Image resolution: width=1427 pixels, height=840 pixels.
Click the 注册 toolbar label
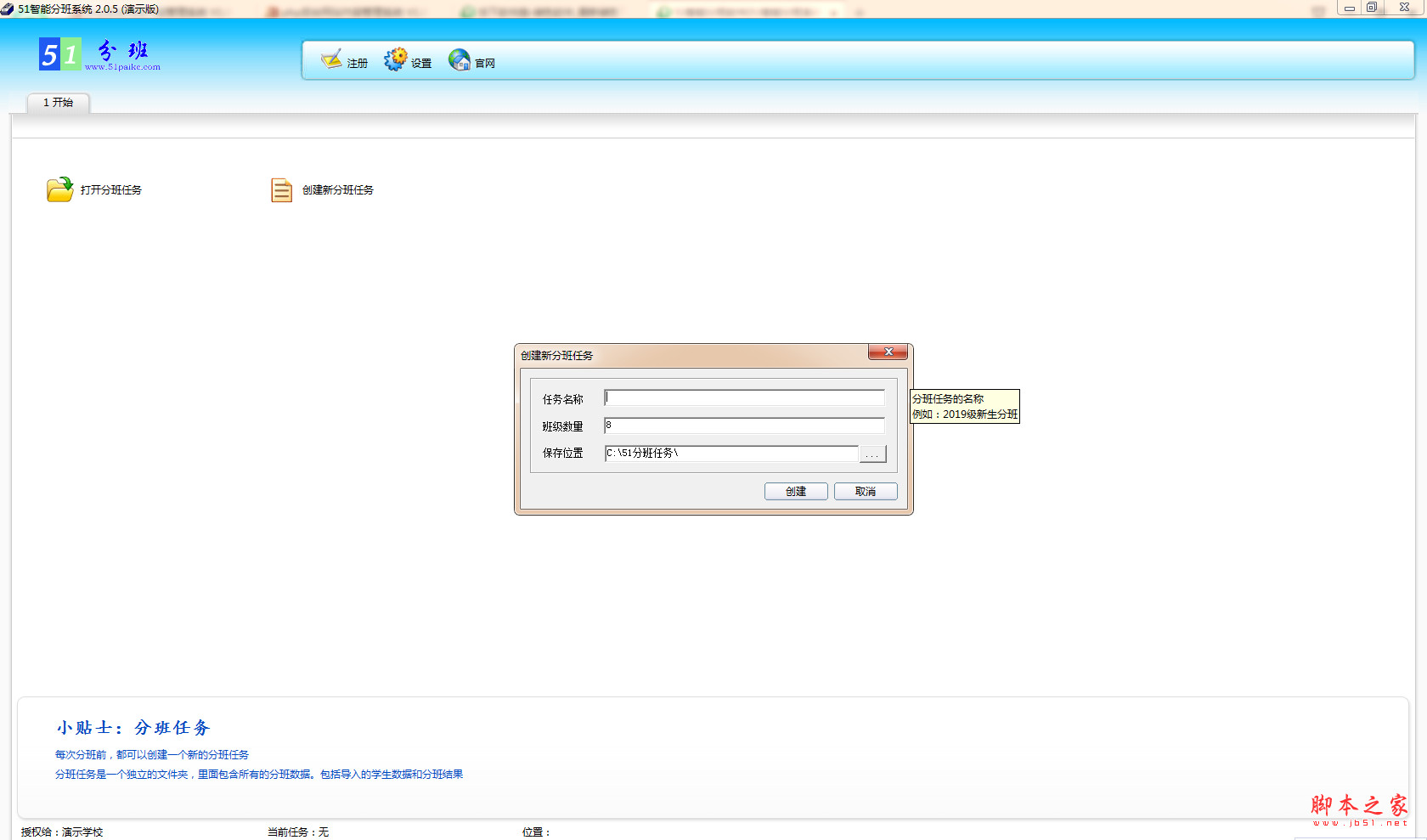358,64
